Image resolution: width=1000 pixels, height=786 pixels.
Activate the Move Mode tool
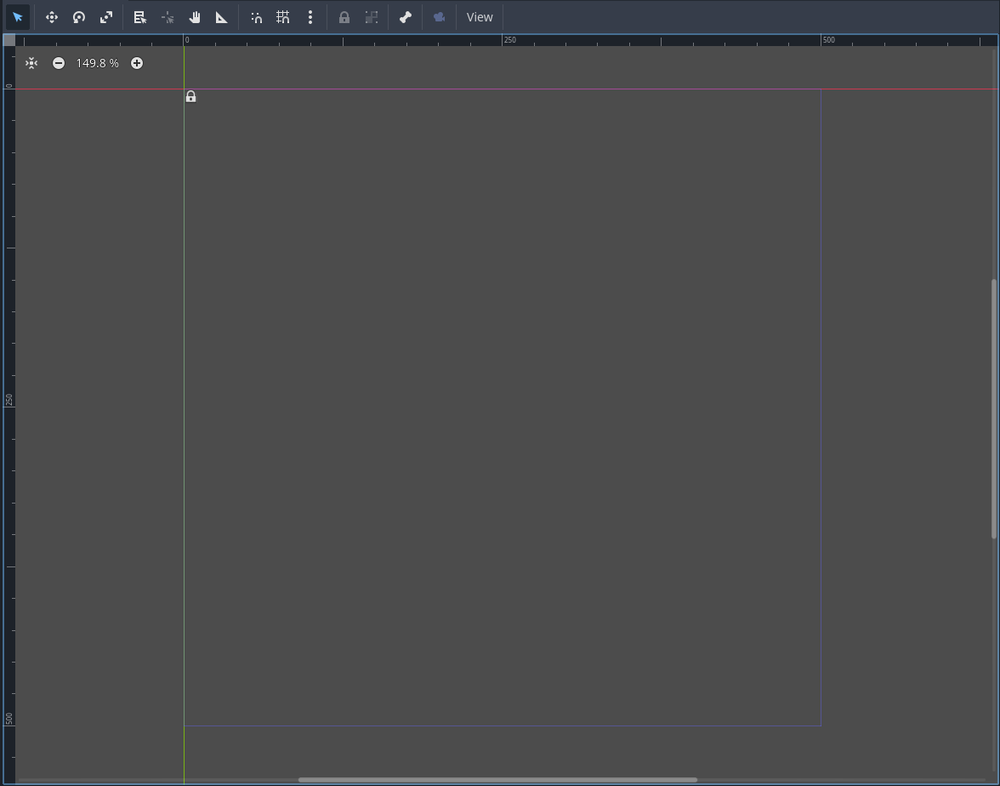[51, 17]
